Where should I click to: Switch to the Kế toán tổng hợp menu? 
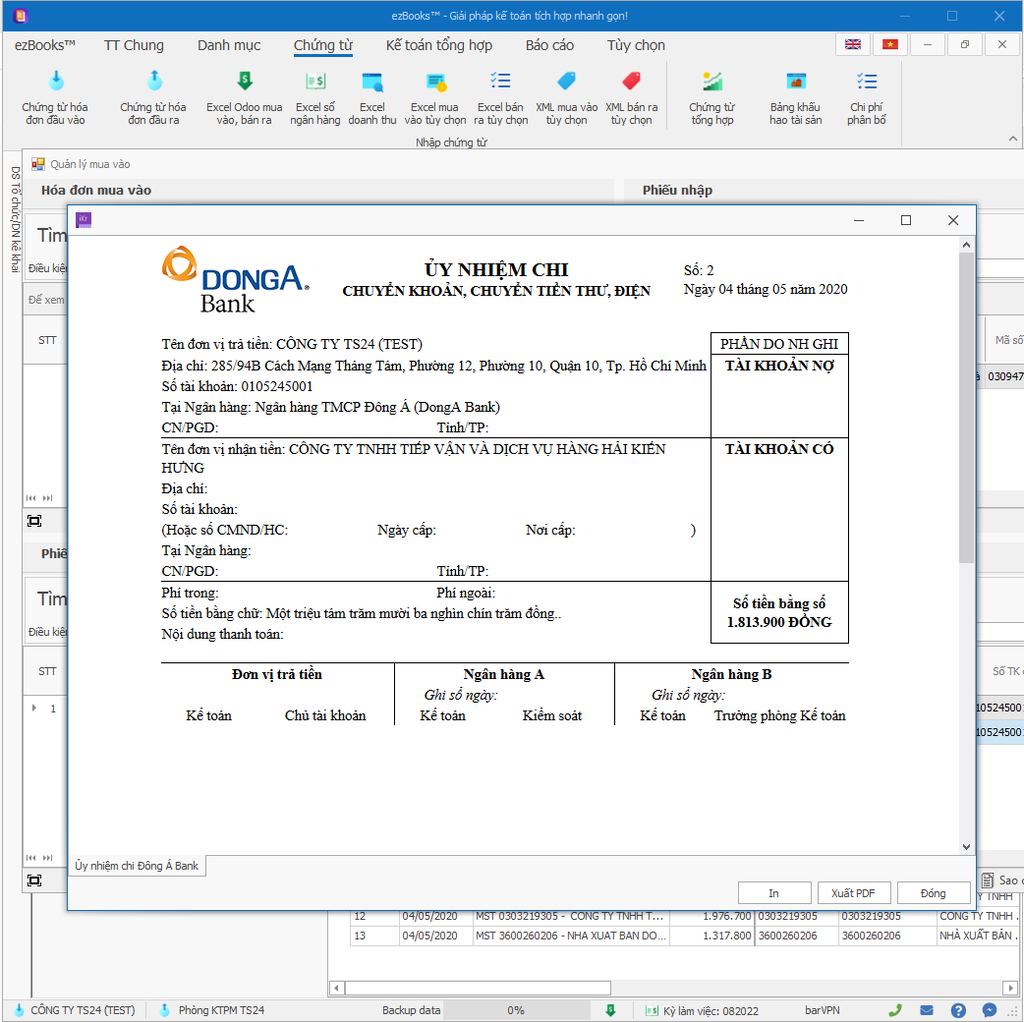(440, 45)
